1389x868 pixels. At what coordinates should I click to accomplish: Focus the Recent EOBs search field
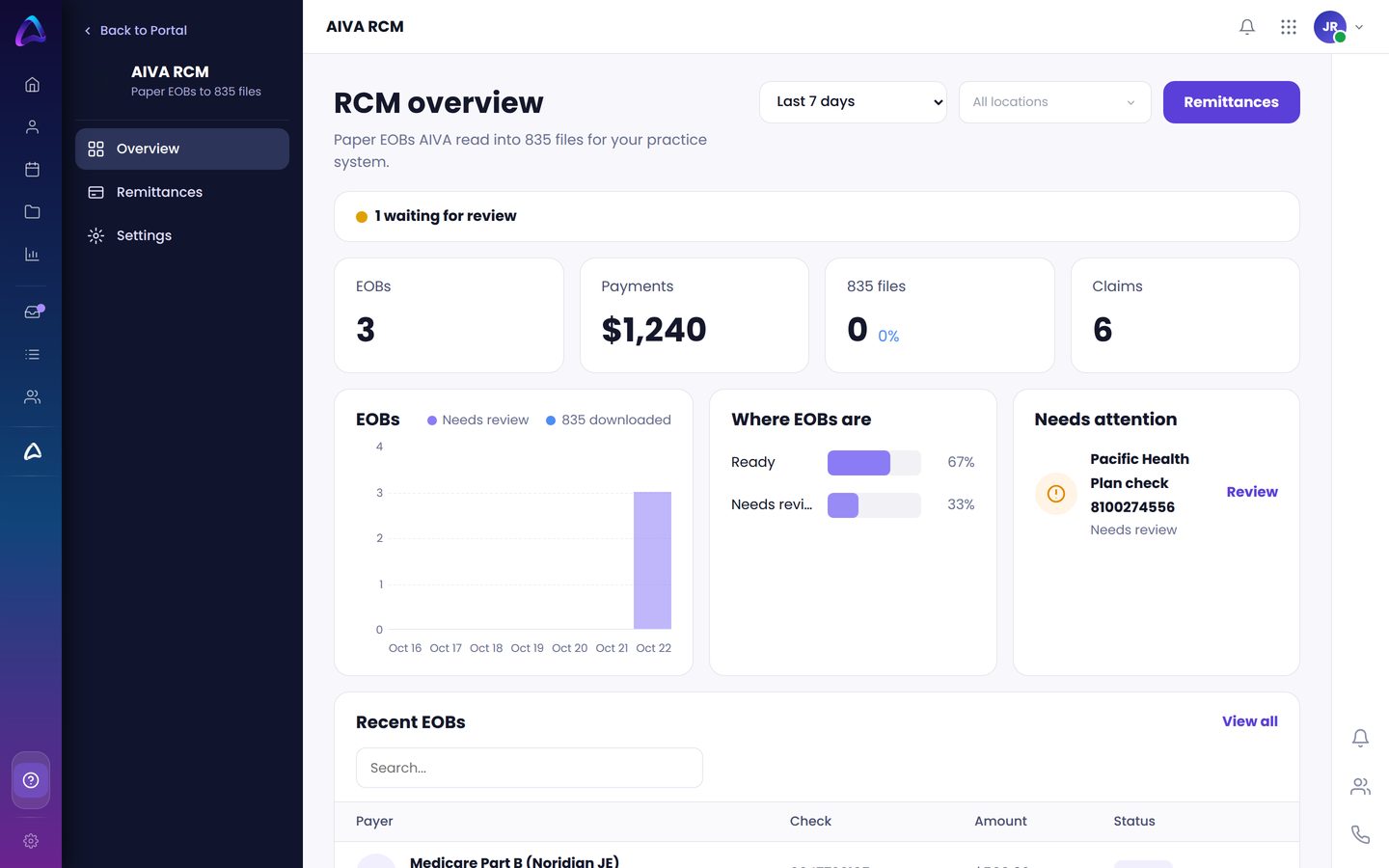530,769
